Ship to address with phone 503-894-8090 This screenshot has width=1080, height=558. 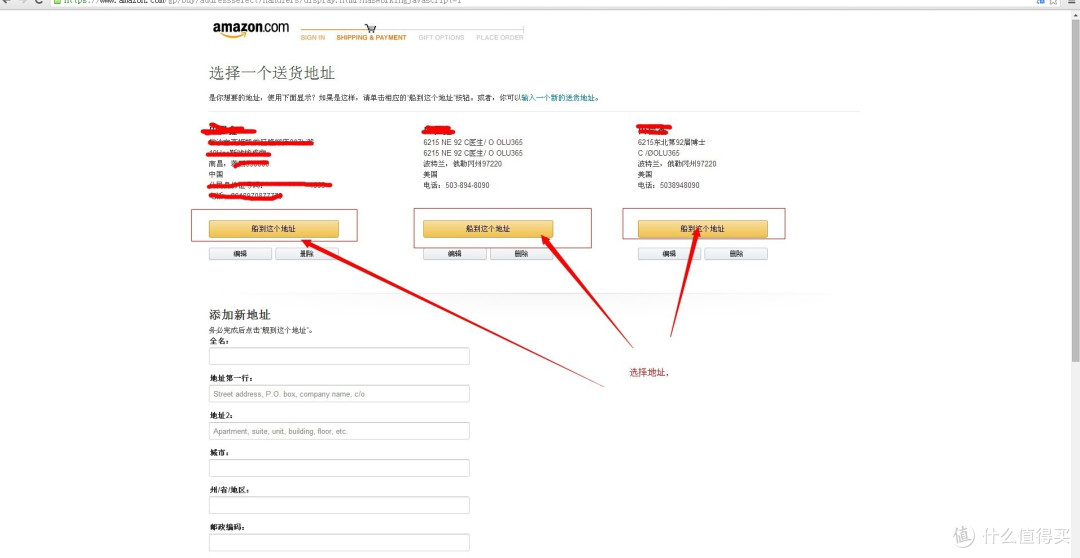488,229
